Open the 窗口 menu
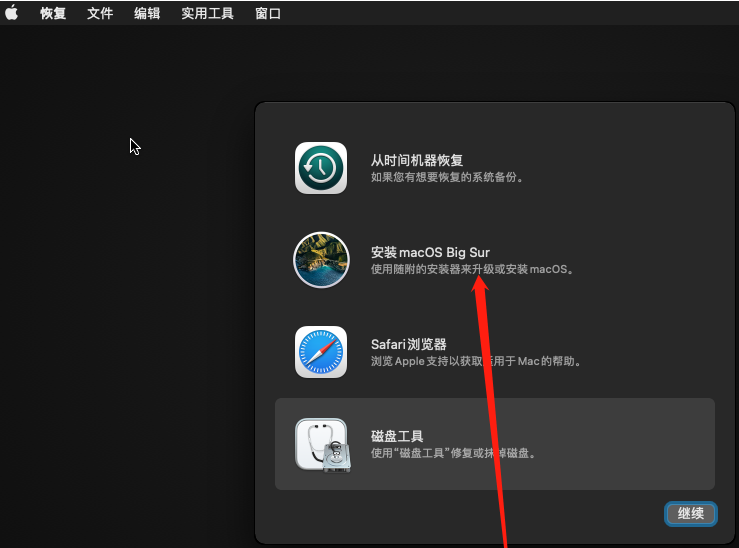This screenshot has height=548, width=739. tap(268, 13)
